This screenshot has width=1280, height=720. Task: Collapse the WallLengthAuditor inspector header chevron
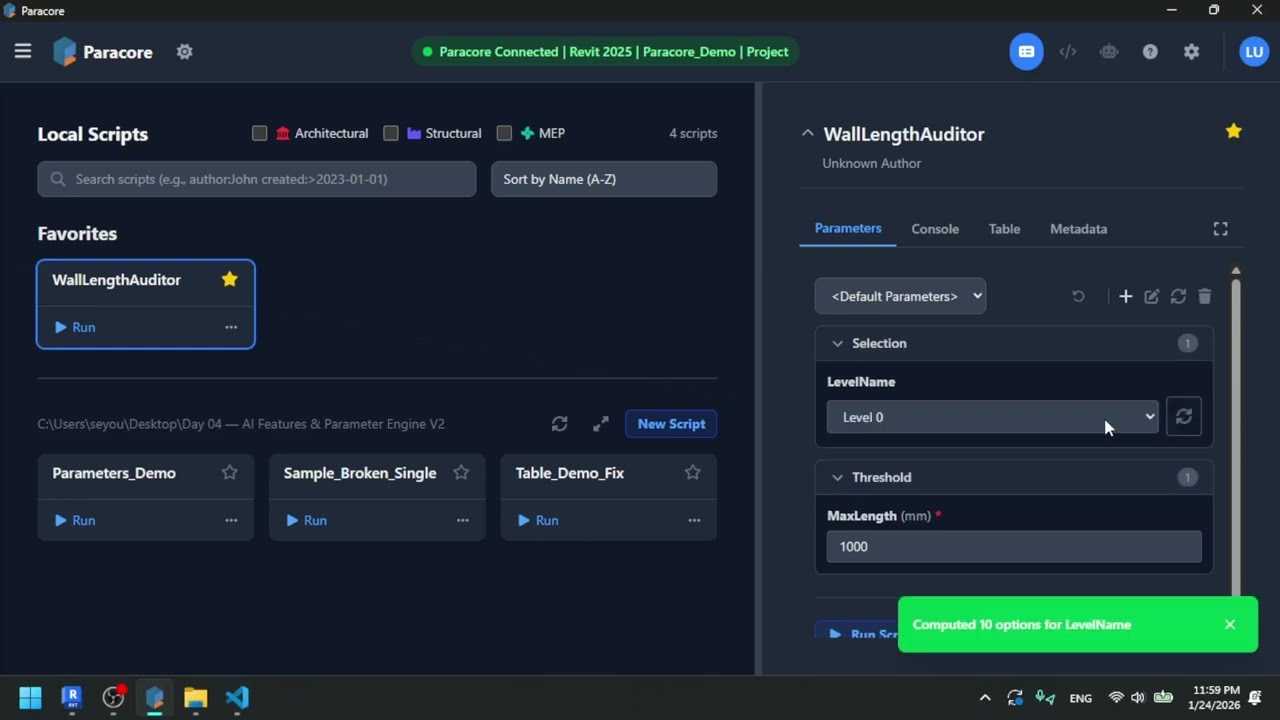808,133
